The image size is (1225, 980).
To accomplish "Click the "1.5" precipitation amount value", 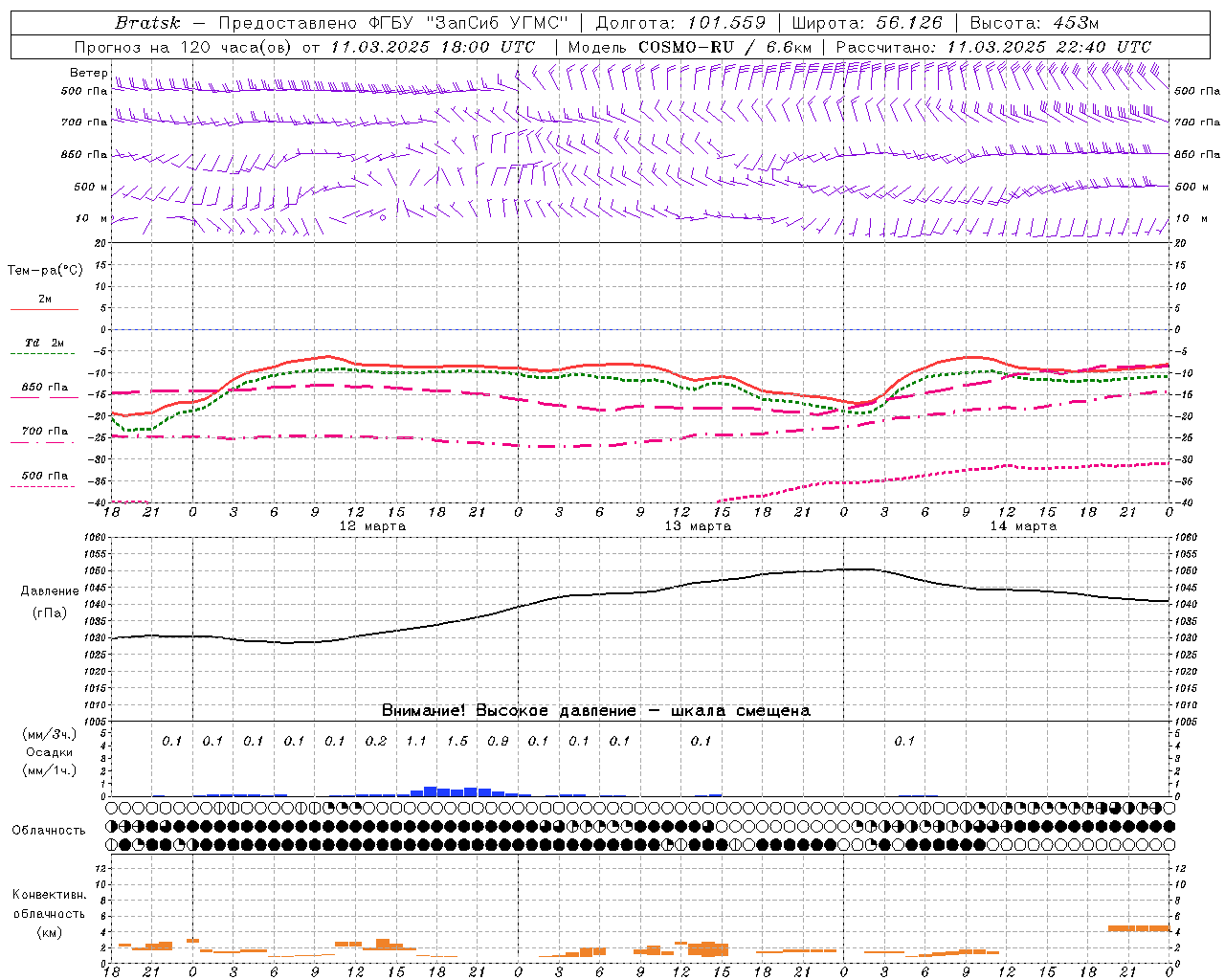I will click(x=457, y=741).
